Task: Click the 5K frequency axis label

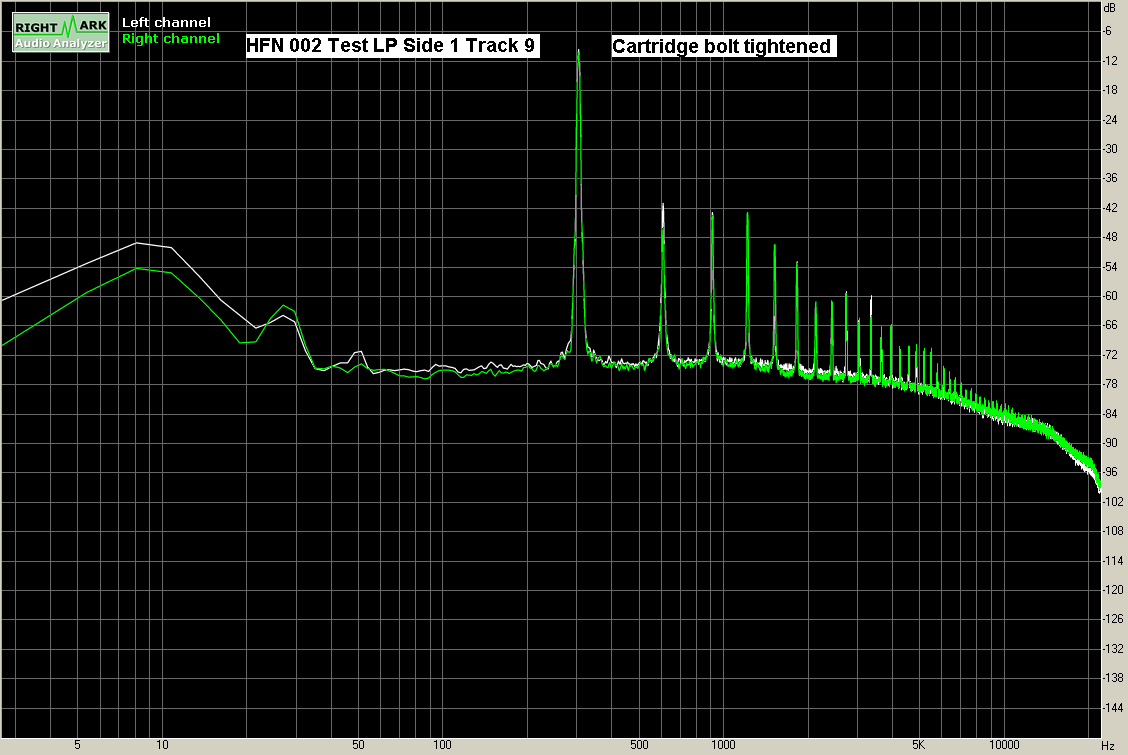Action: tap(919, 745)
